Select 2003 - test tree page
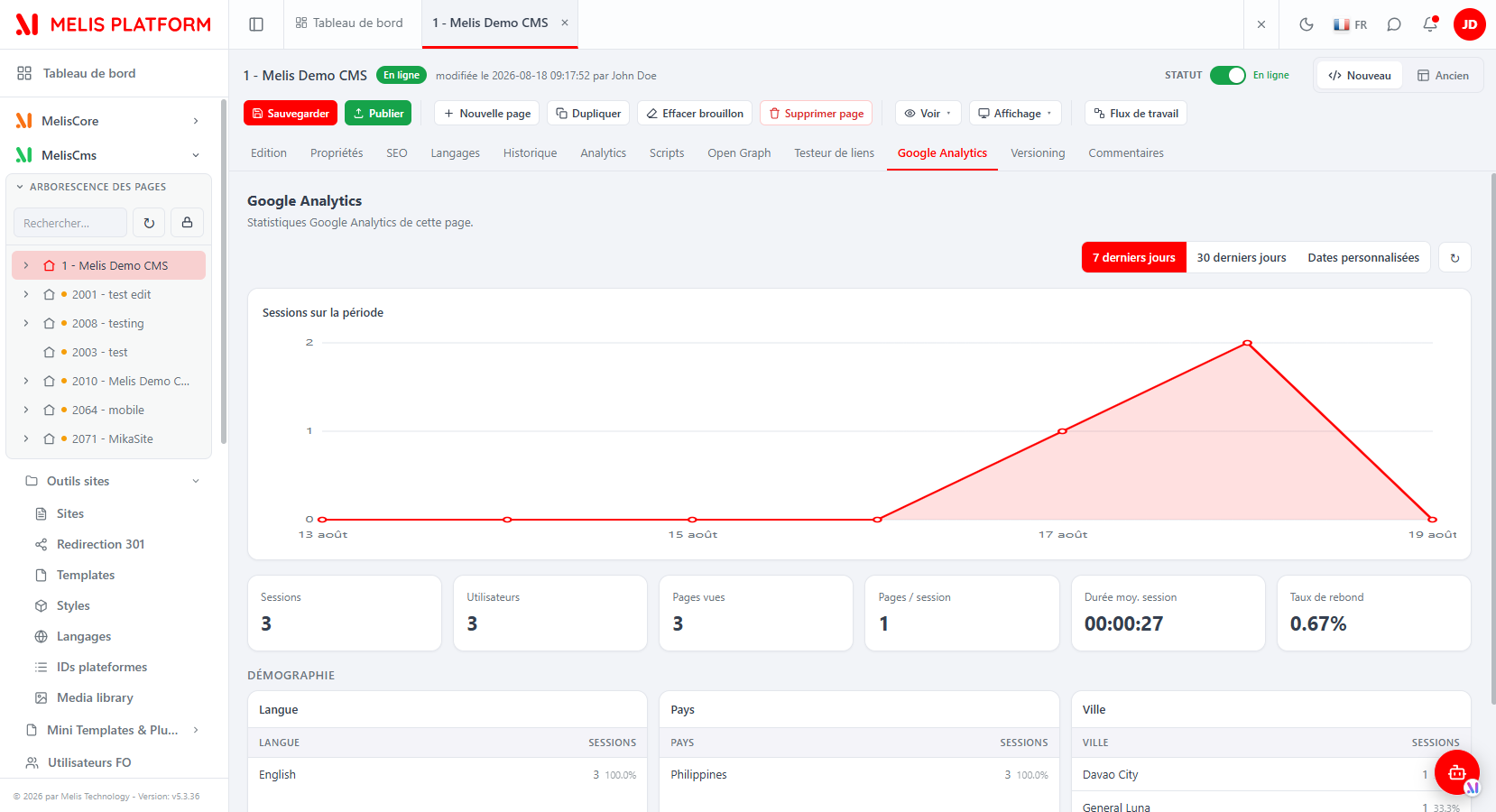 [99, 352]
